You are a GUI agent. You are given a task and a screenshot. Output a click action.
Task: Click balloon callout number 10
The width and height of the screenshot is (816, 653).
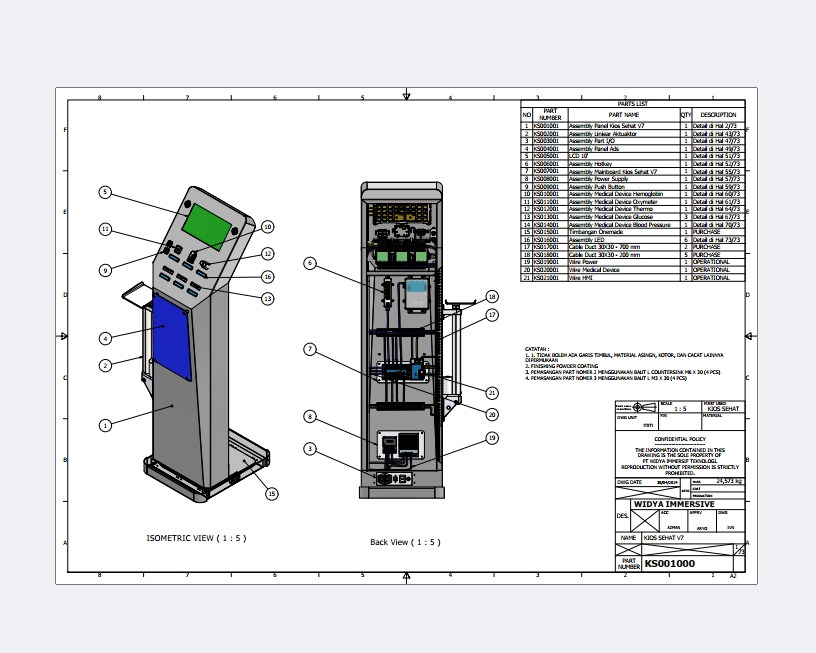[x=267, y=227]
